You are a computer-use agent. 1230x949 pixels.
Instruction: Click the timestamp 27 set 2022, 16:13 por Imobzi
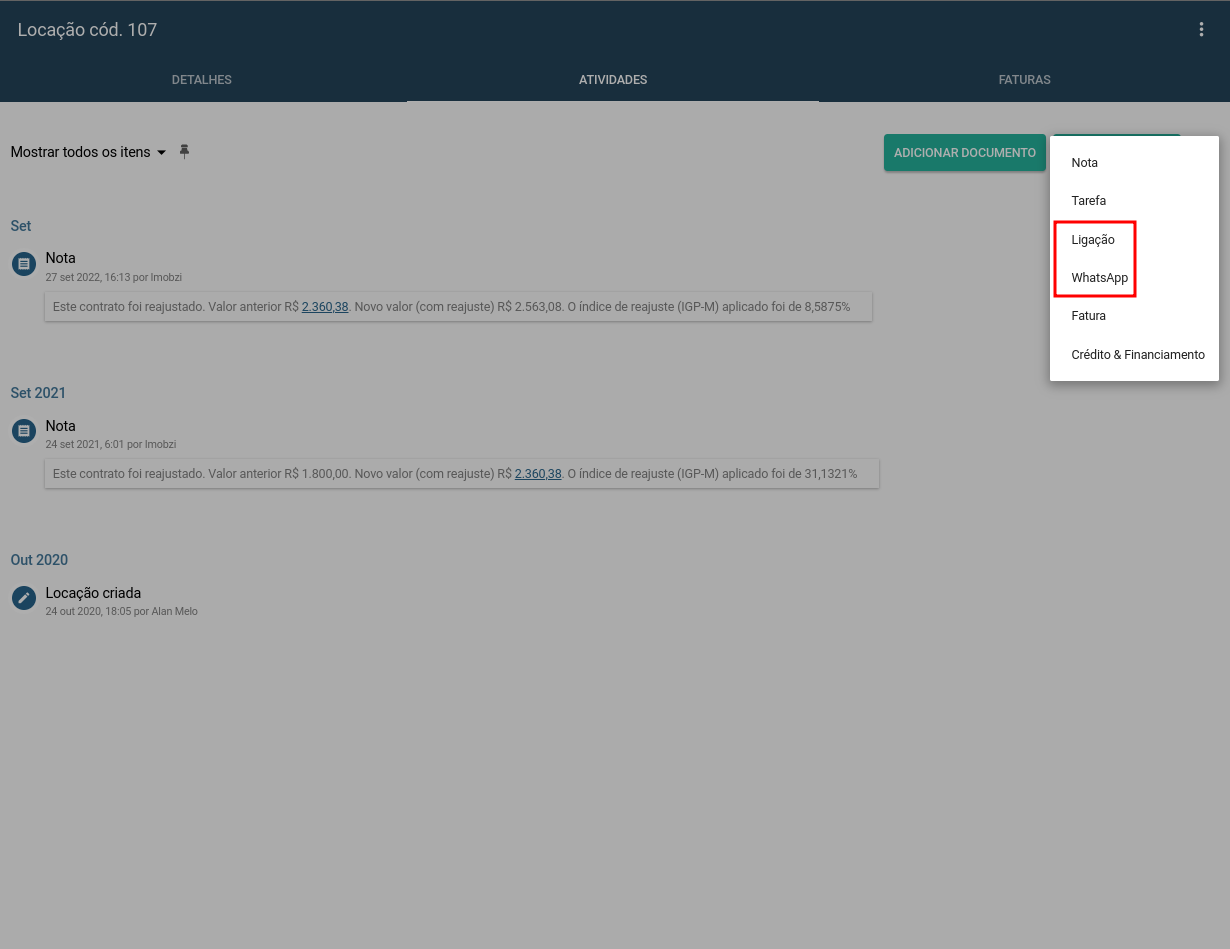[114, 277]
